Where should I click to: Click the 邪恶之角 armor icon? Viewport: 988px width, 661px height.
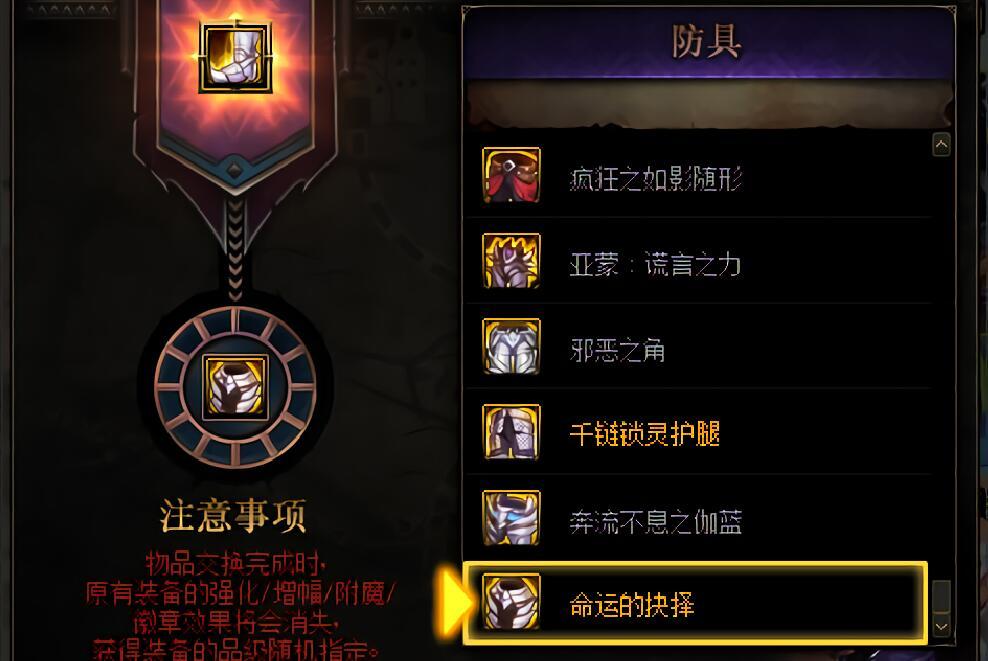[511, 347]
